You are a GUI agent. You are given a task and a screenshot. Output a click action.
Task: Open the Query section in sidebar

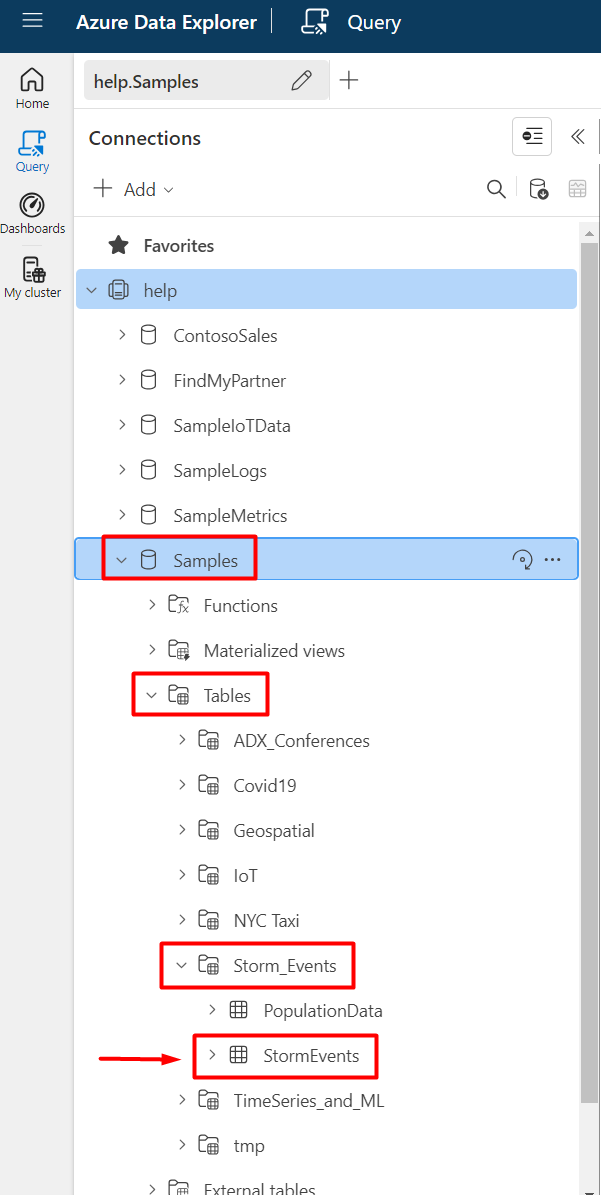pyautogui.click(x=32, y=151)
